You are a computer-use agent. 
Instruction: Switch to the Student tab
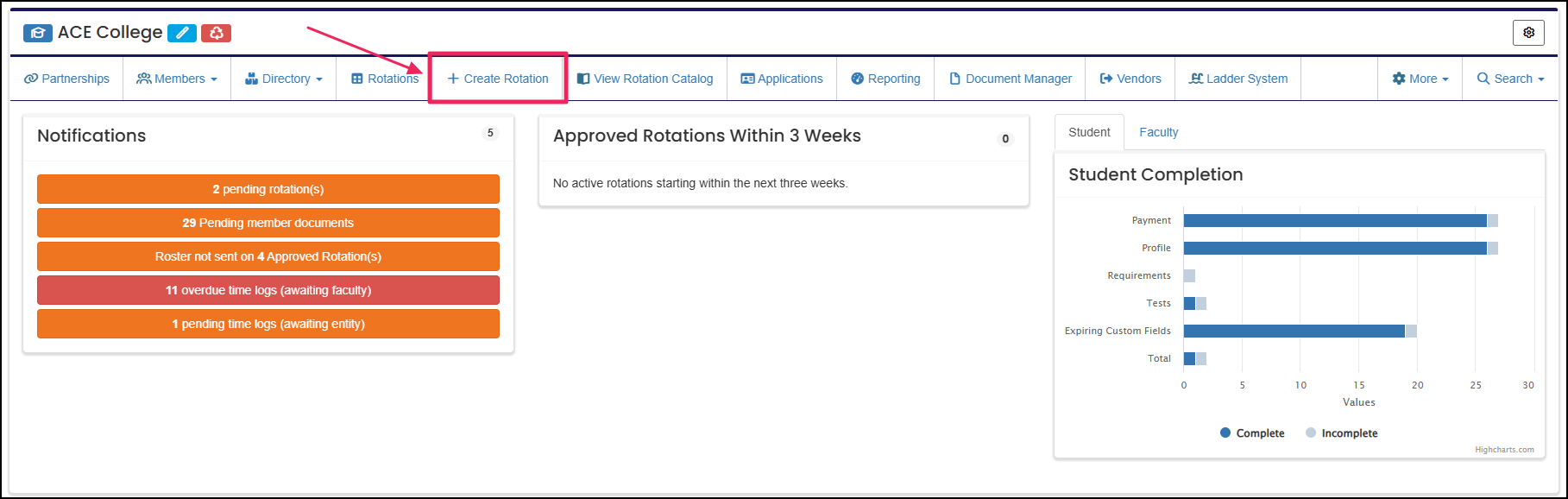point(1089,132)
